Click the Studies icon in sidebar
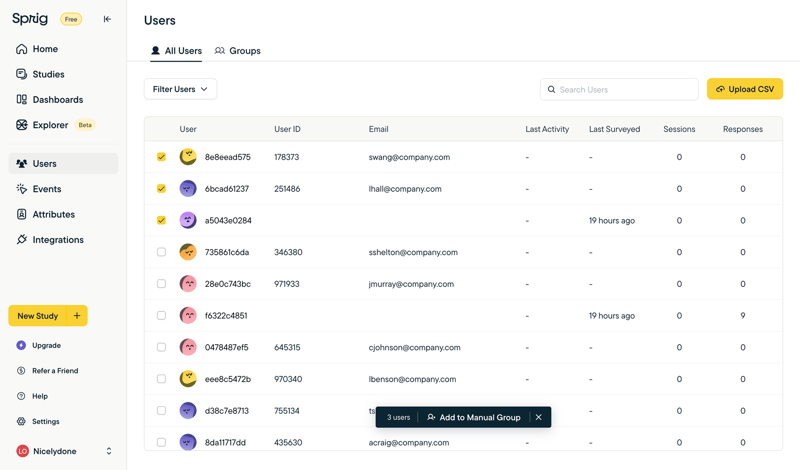Viewport: 800px width, 470px height. [x=21, y=74]
